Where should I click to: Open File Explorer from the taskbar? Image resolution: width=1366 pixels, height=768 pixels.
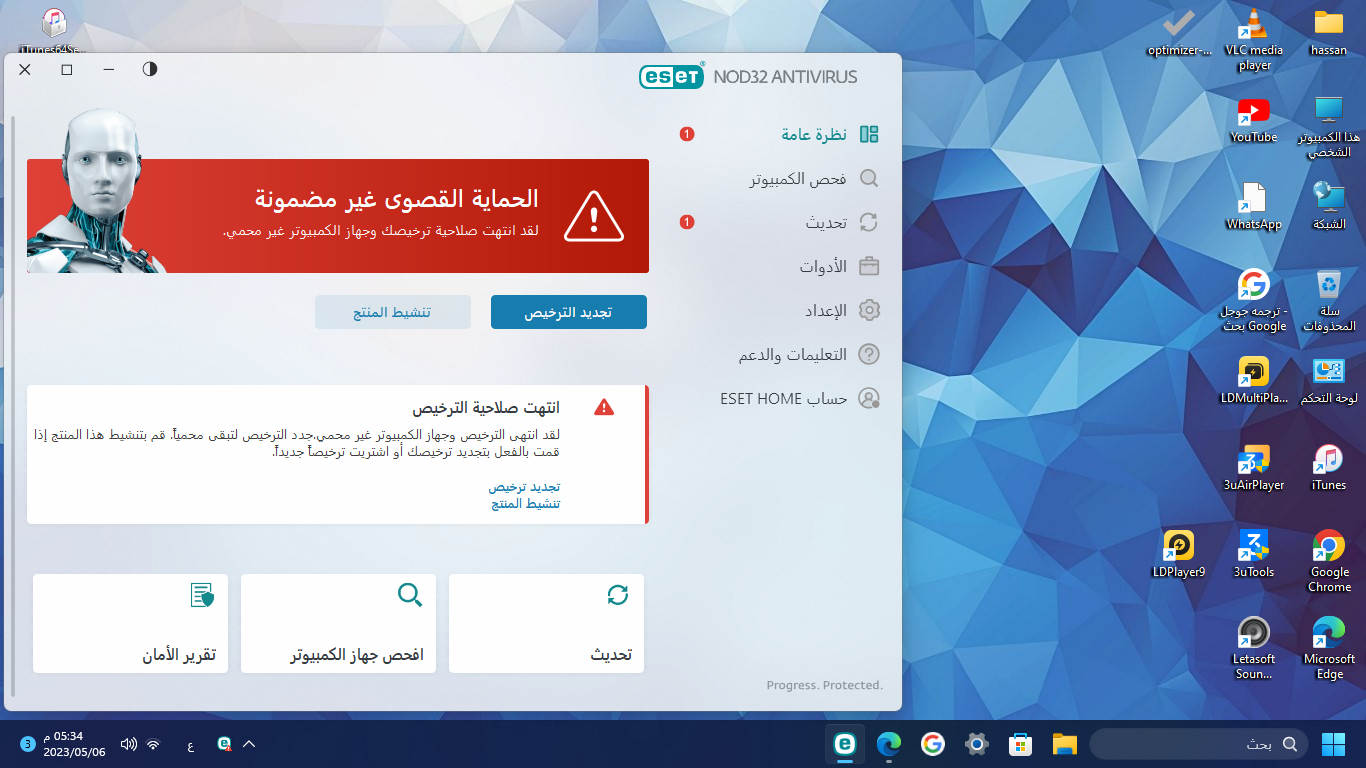1064,744
